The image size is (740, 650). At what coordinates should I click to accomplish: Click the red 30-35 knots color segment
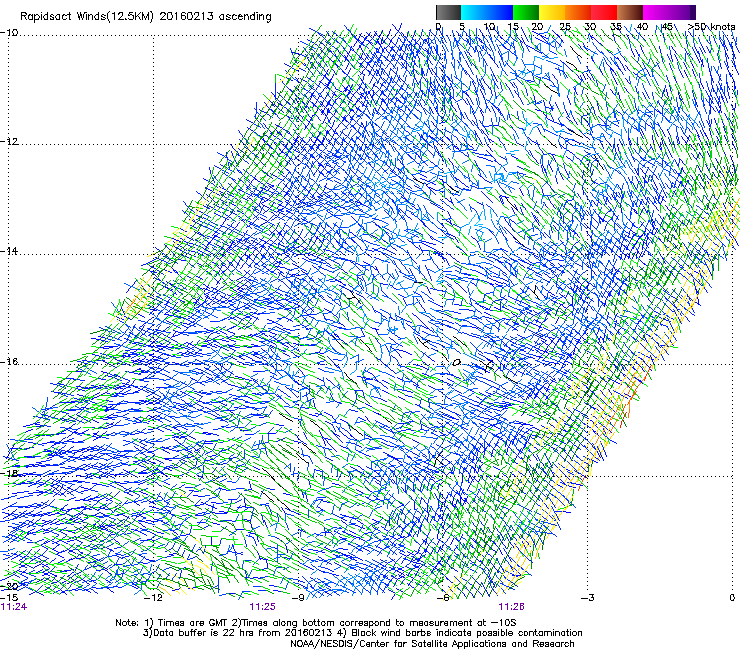(x=604, y=12)
